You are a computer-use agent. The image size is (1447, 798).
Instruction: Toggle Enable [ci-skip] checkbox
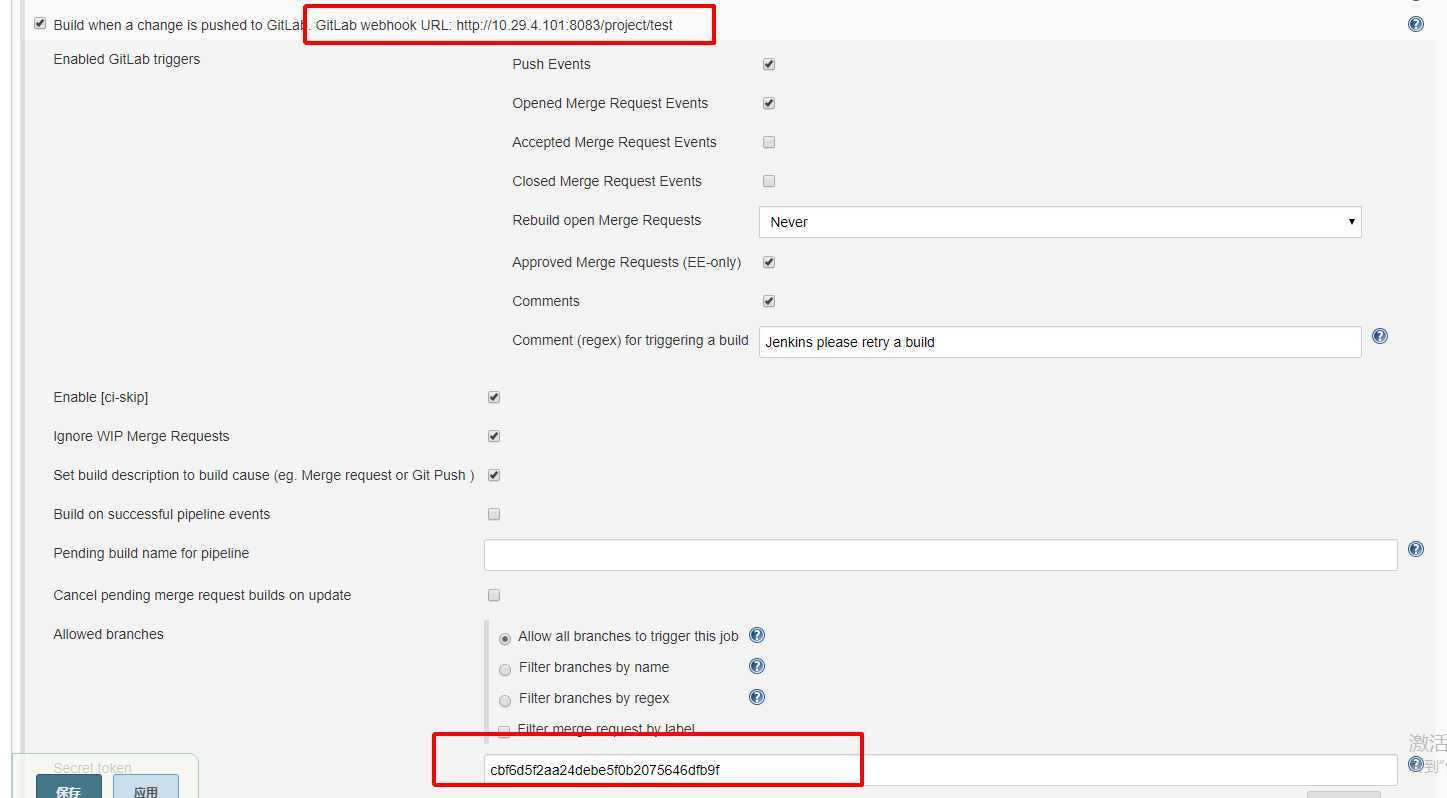click(494, 397)
